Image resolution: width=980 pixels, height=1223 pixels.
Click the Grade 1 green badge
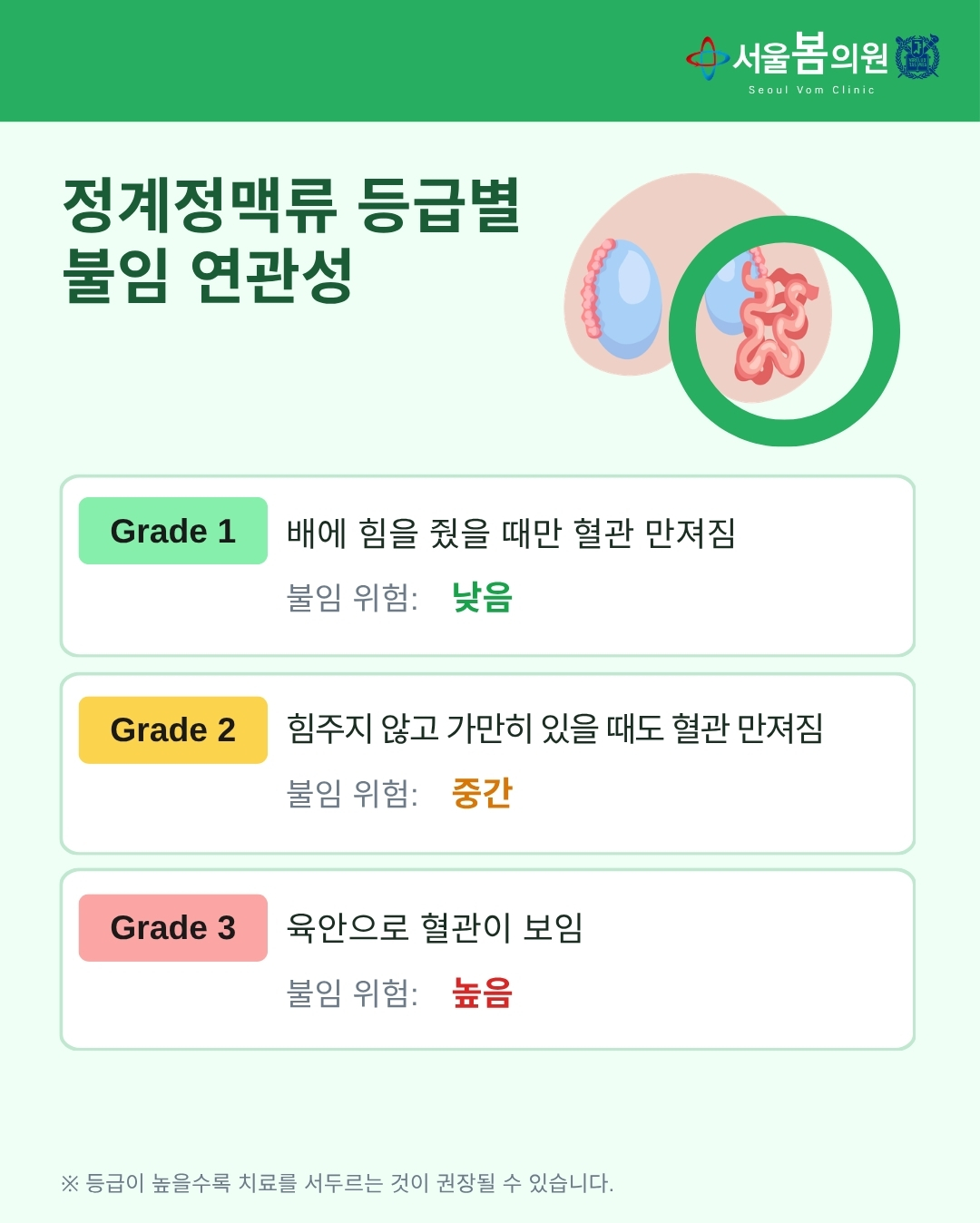point(173,531)
